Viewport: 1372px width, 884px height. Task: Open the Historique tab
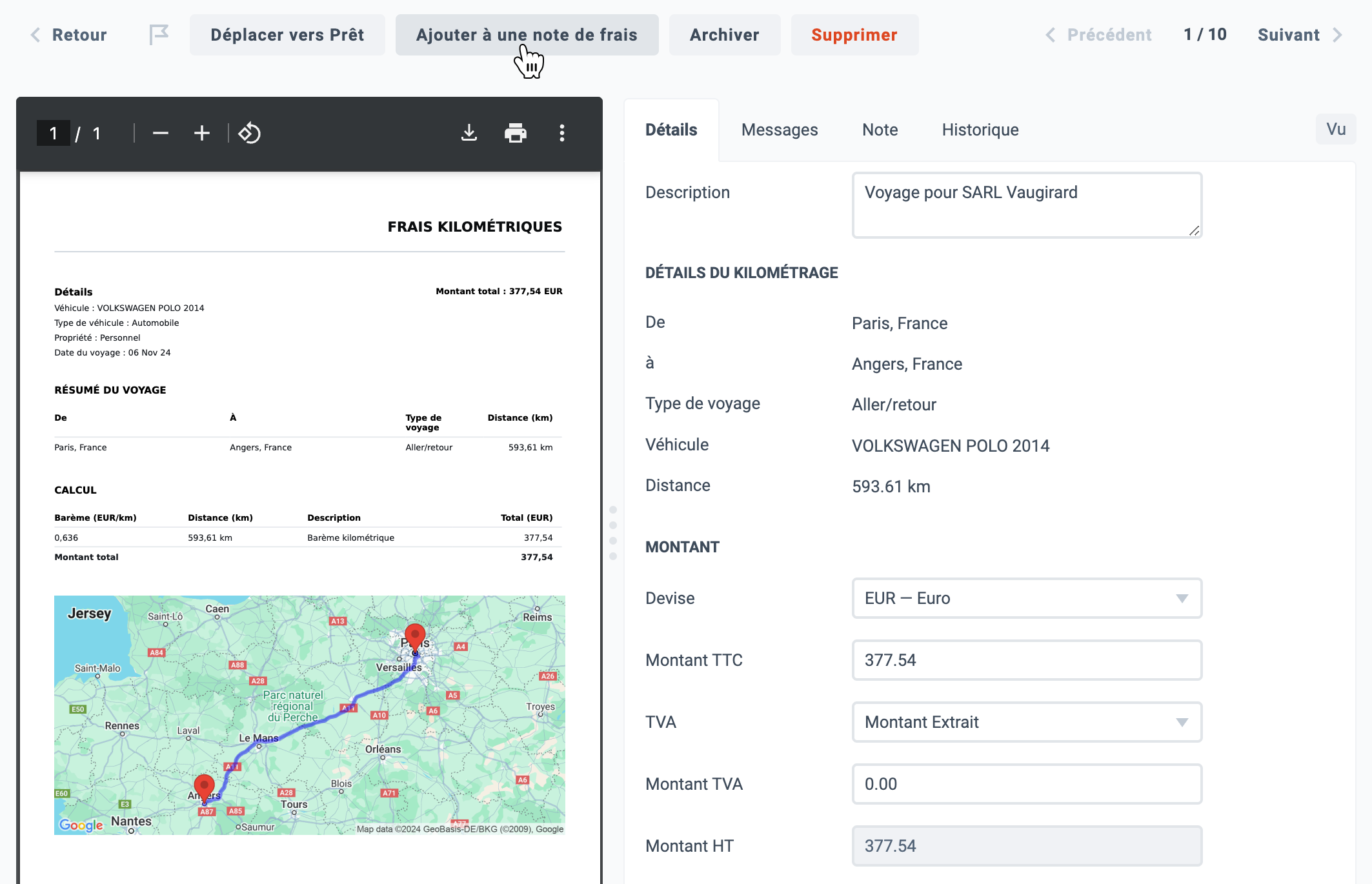coord(980,130)
